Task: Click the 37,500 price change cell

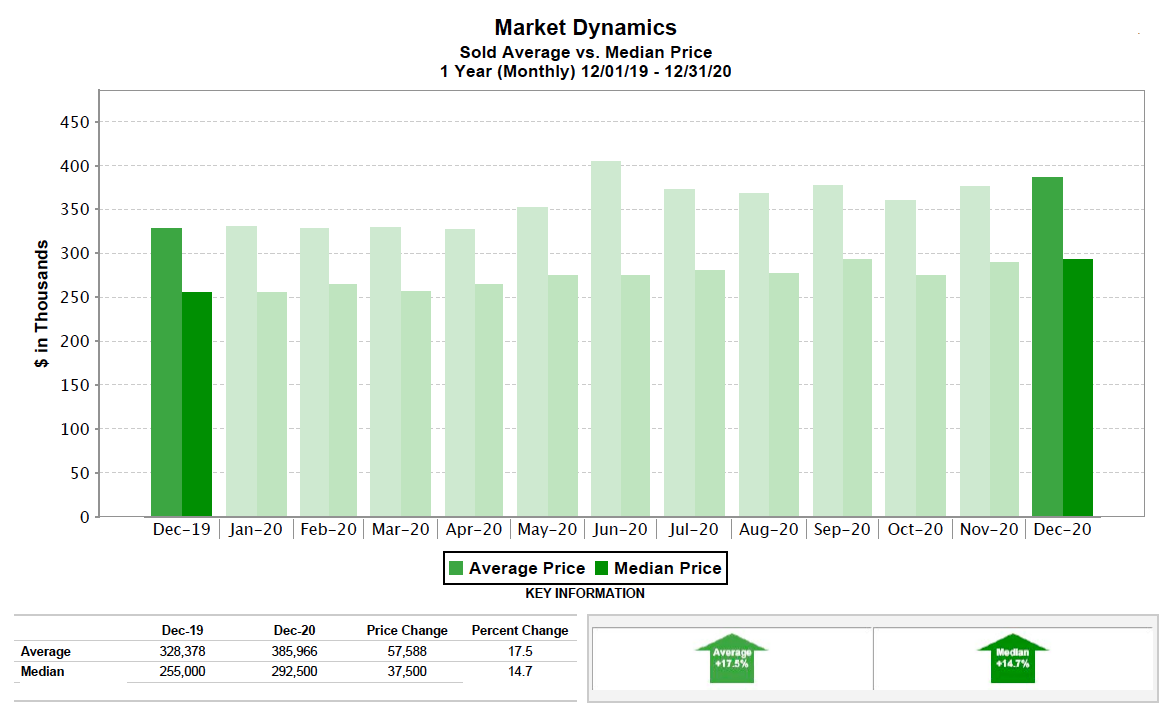Action: click(407, 672)
